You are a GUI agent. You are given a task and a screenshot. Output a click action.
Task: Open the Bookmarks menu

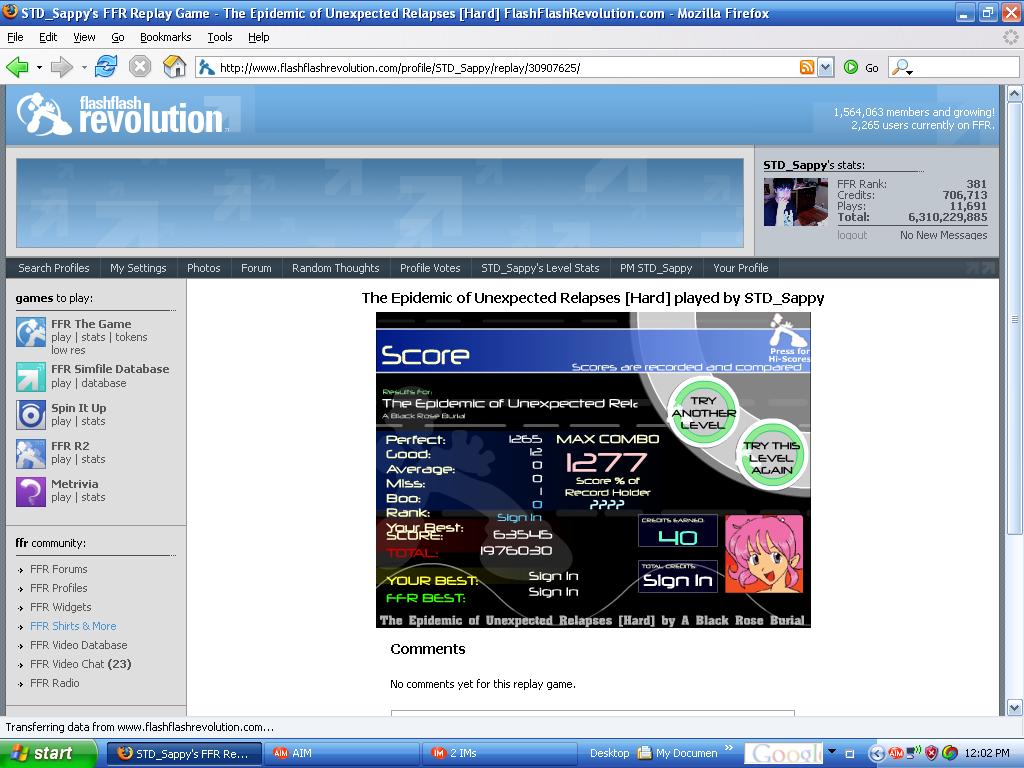[x=165, y=37]
